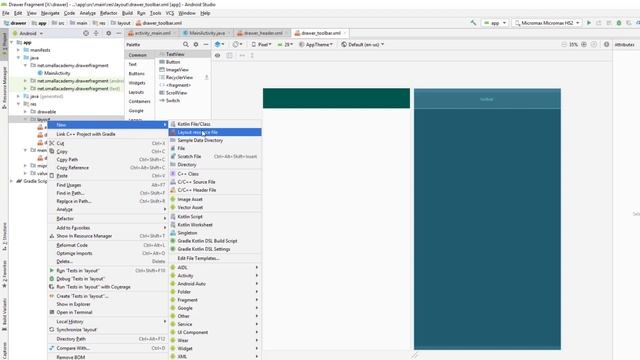Click the hammer Make Project icon
Viewport: 640px width, 360px height.
click(x=473, y=23)
